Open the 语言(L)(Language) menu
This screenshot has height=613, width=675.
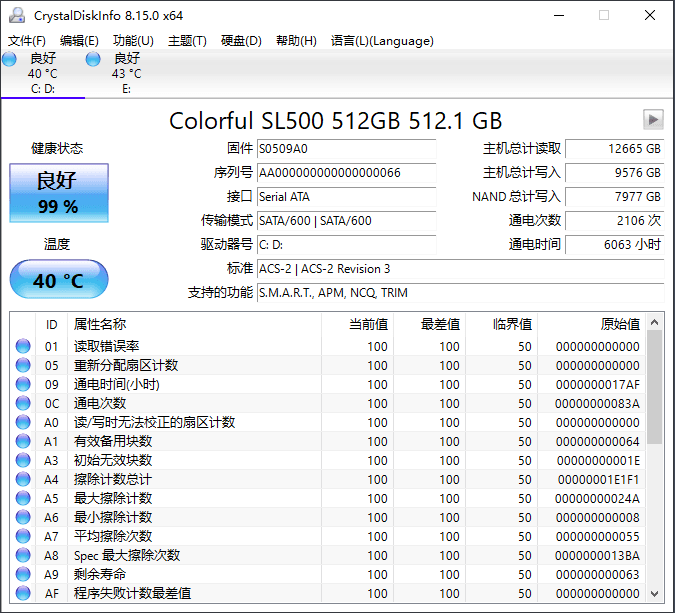click(x=382, y=41)
